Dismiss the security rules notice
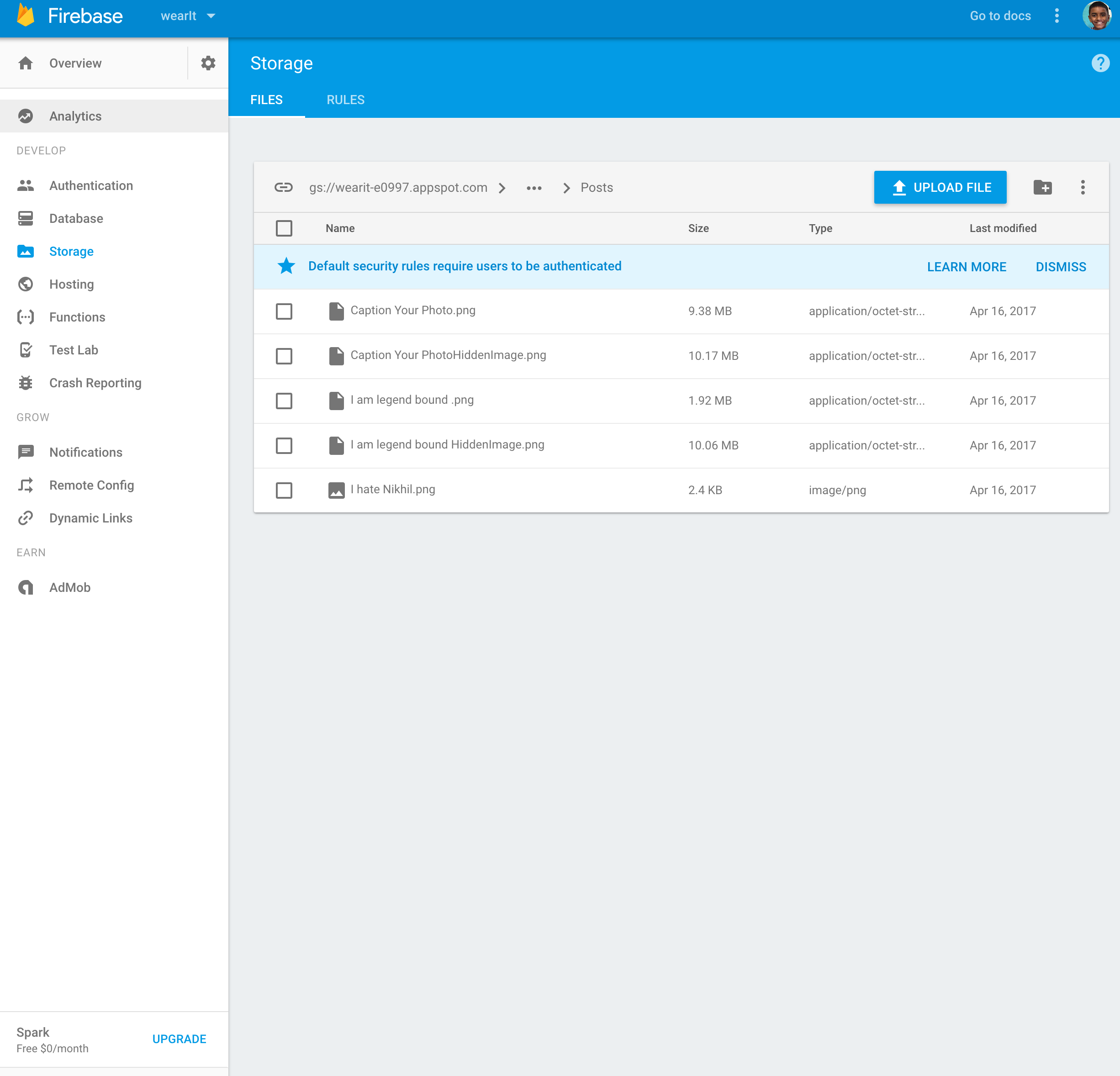Viewport: 1120px width, 1076px height. (x=1061, y=267)
